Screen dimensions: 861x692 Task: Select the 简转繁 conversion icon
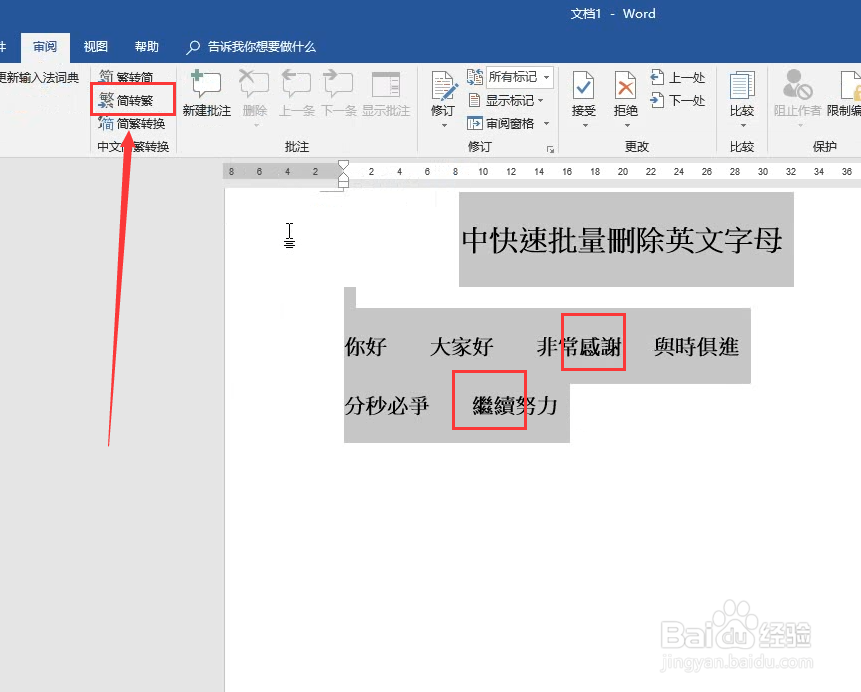pos(132,99)
